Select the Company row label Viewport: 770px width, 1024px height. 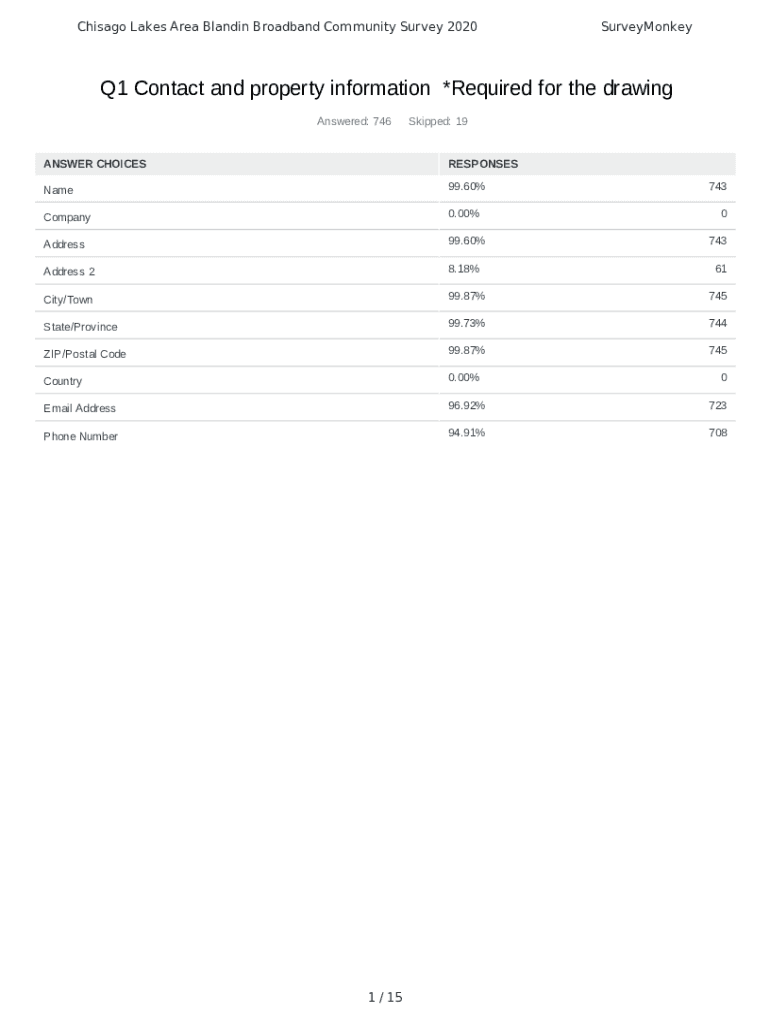click(x=67, y=217)
